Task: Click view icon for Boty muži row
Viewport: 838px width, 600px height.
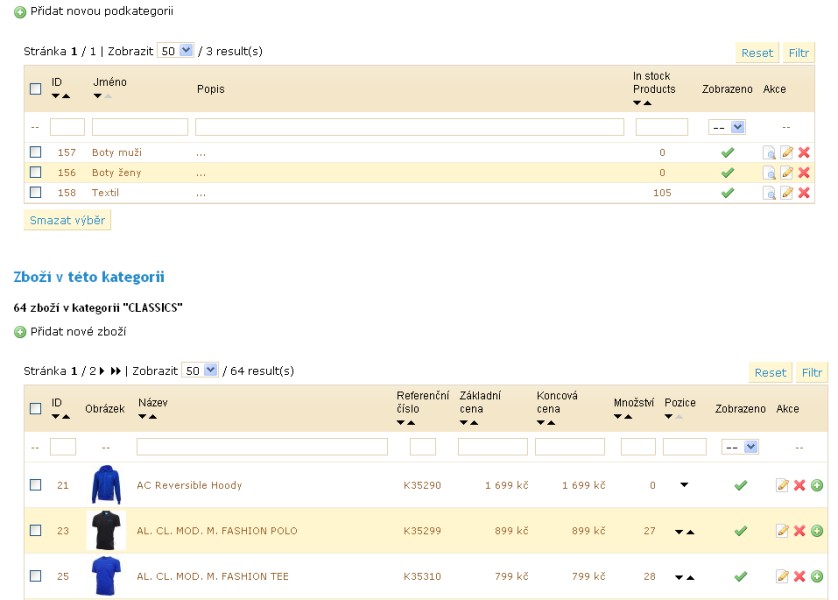Action: tap(768, 153)
